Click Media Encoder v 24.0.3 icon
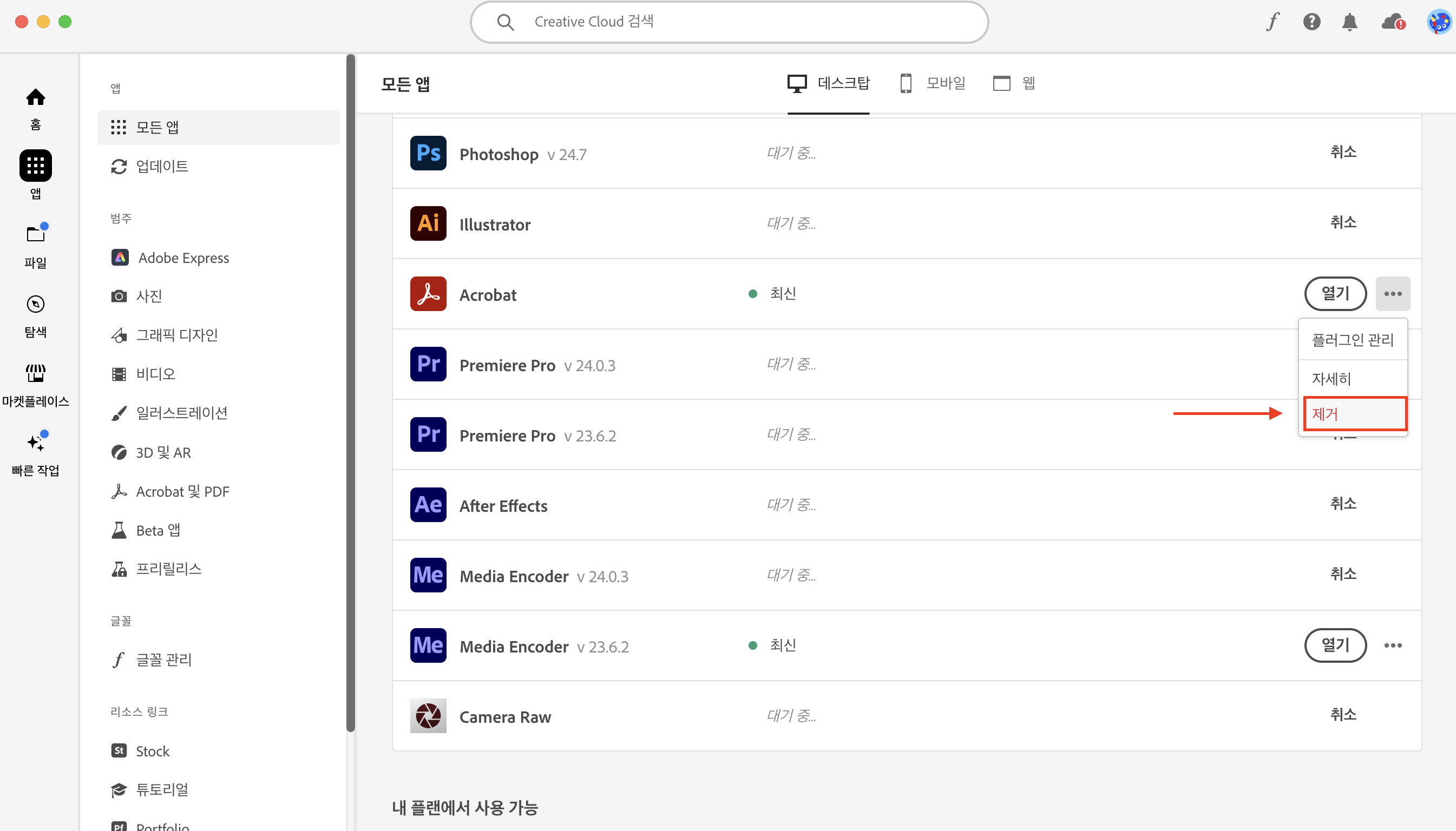 [x=428, y=575]
